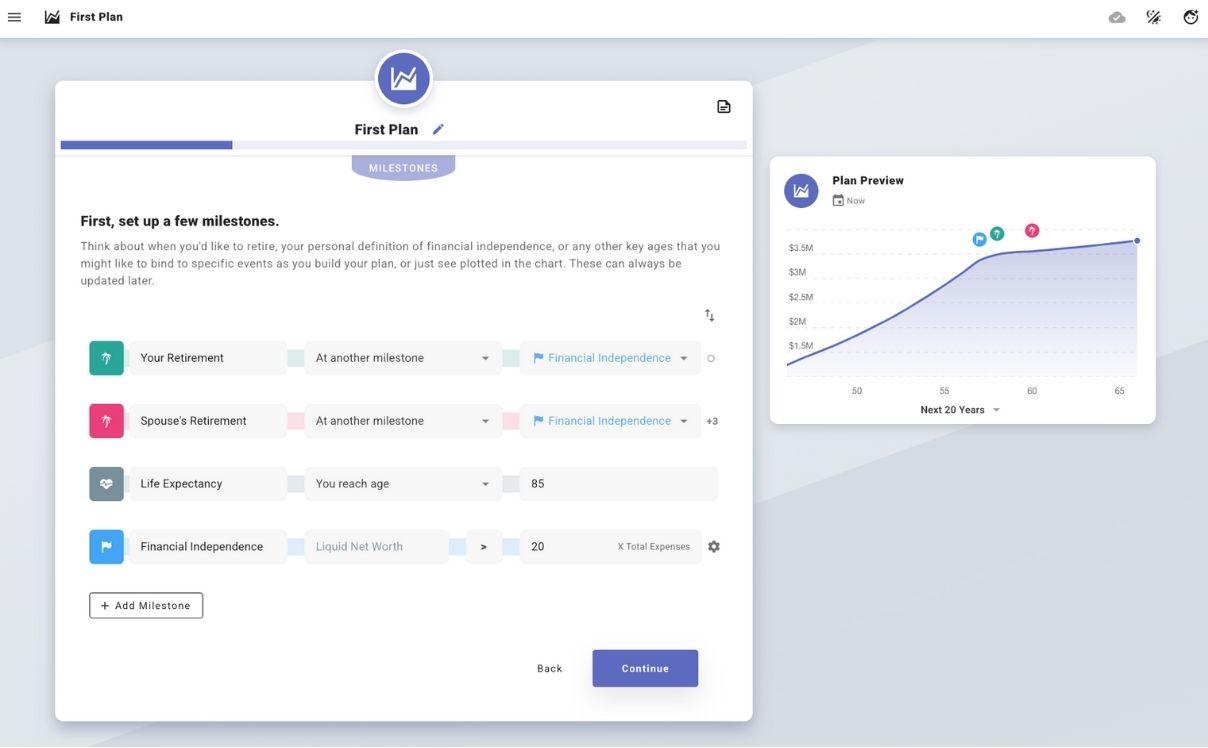
Task: Expand Your Retirement 'At another milestone' dropdown
Action: [402, 358]
